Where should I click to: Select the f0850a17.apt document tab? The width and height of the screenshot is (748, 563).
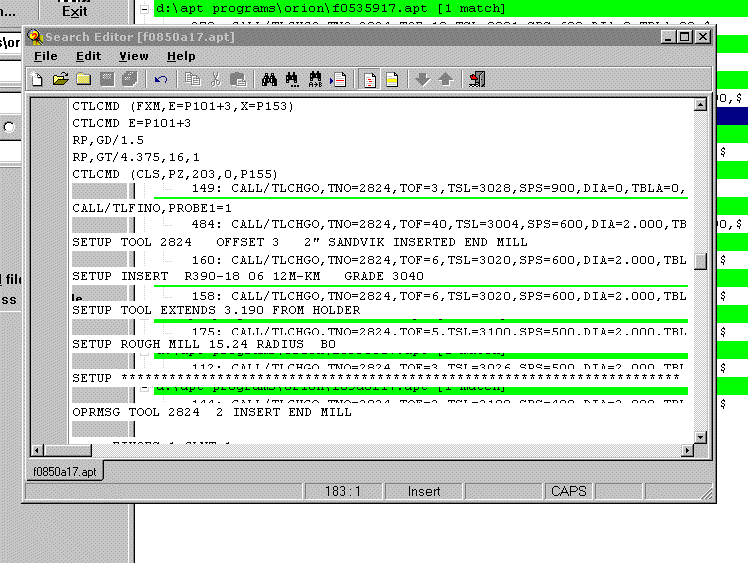click(x=62, y=471)
